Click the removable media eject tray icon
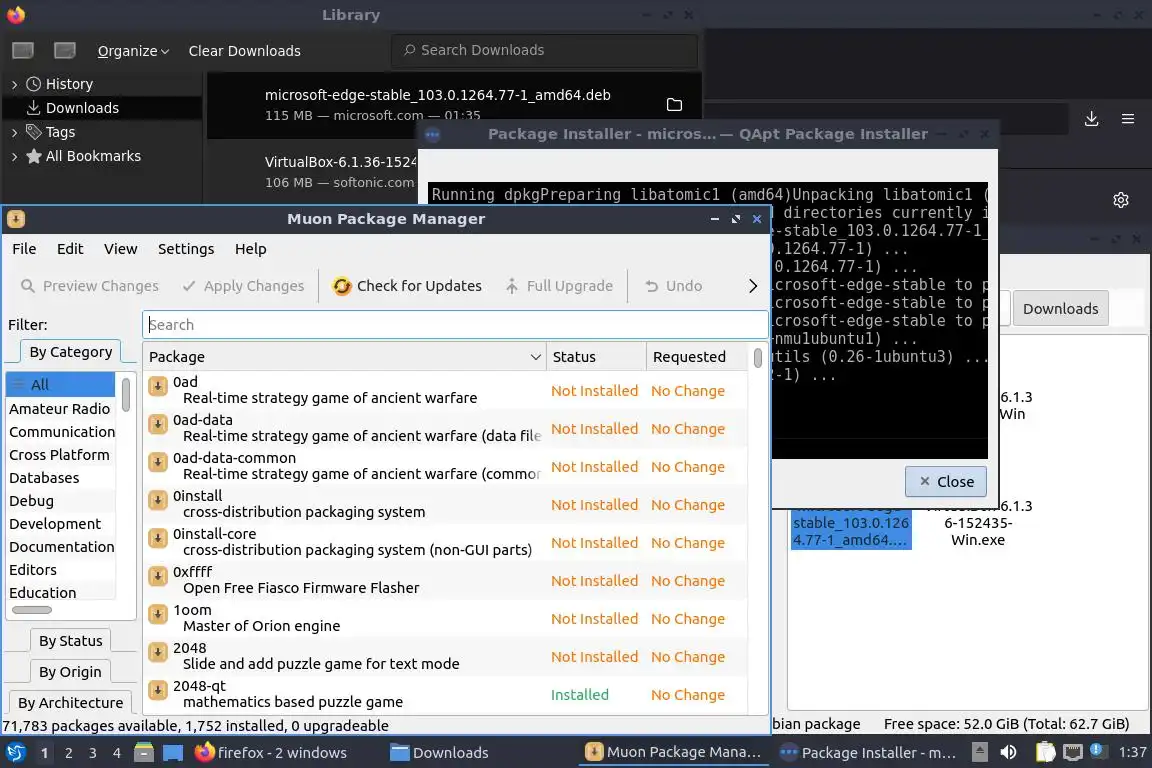 (979, 752)
